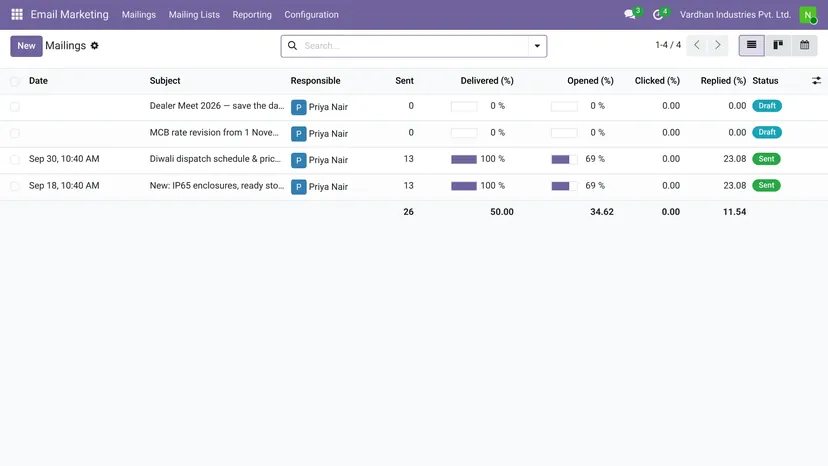Expand the search options dropdown arrow
828x466 pixels.
537,46
